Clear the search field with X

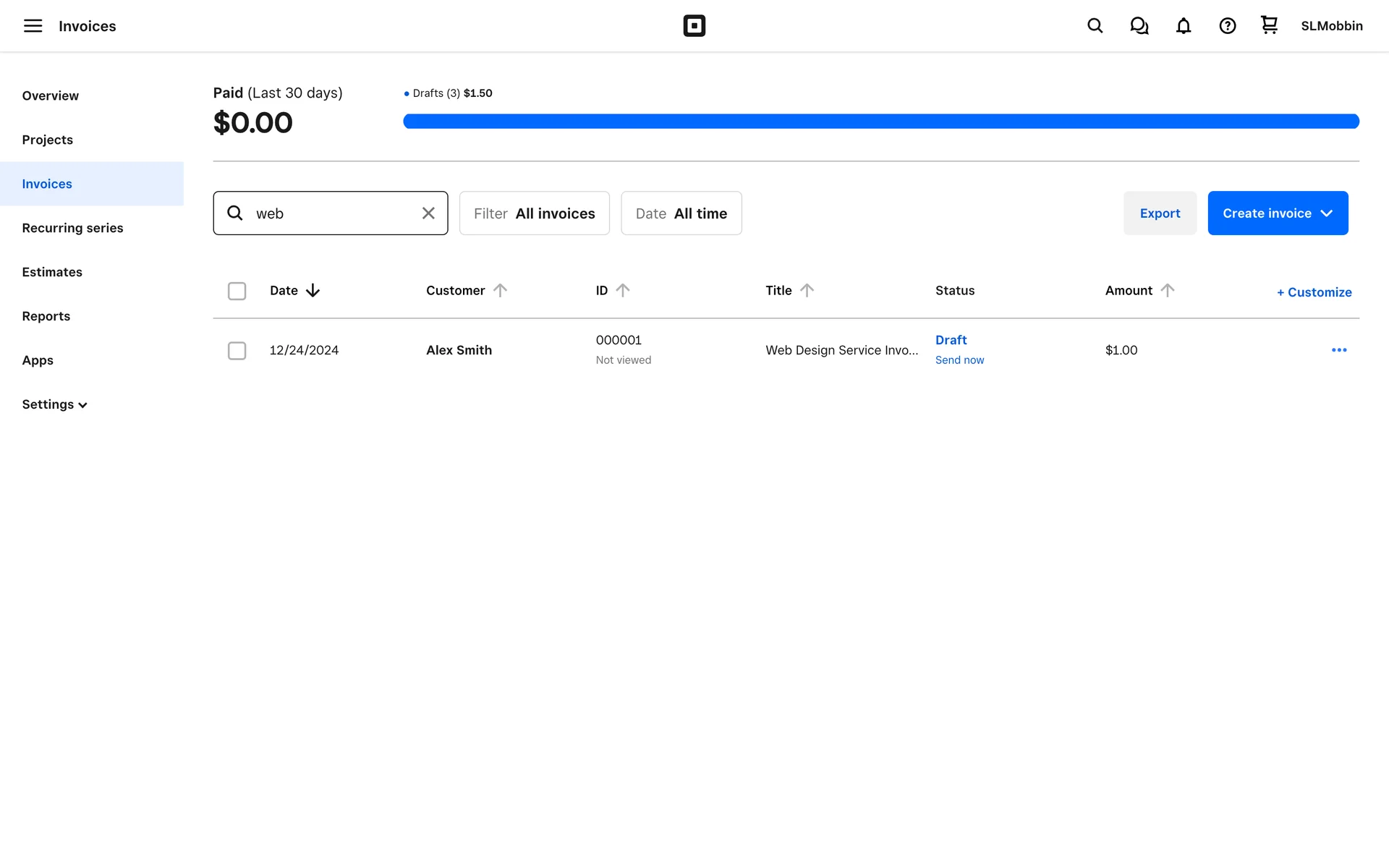pyautogui.click(x=428, y=213)
